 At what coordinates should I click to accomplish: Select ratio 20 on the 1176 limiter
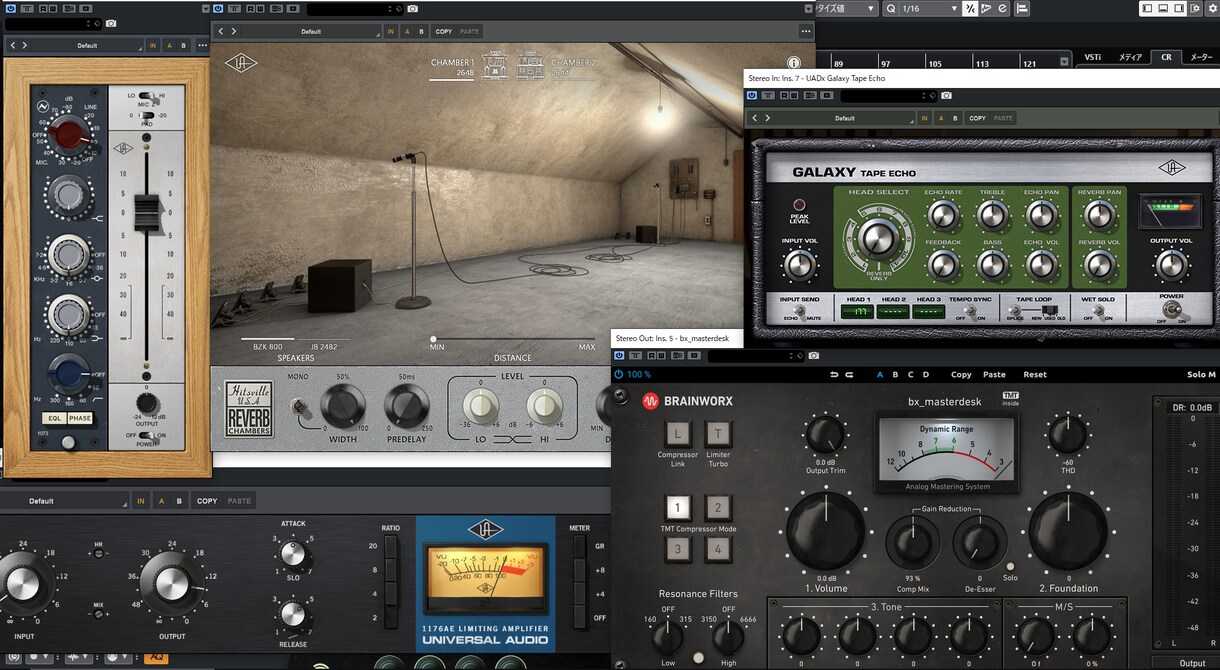[390, 547]
